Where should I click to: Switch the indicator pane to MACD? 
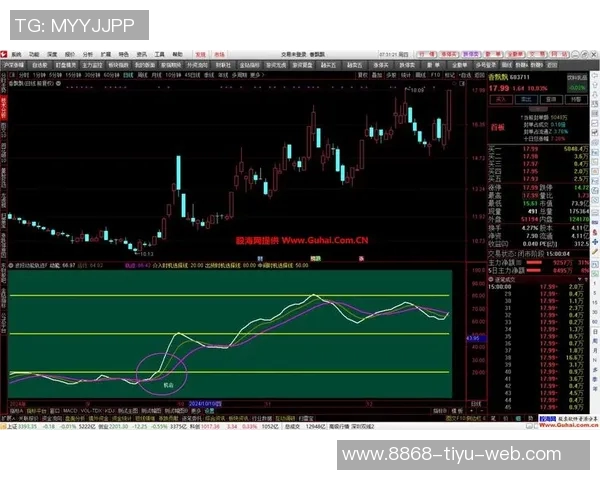[x=70, y=409]
